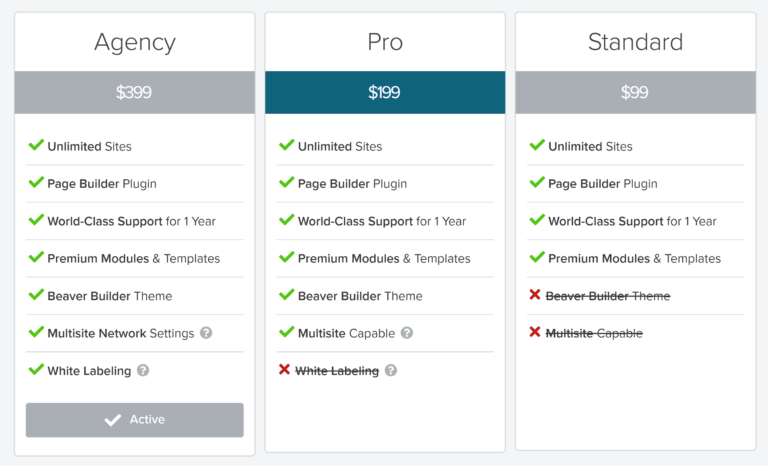Click Agency 'Page Builder Plugin' text
768x466 pixels.
pyautogui.click(x=102, y=184)
